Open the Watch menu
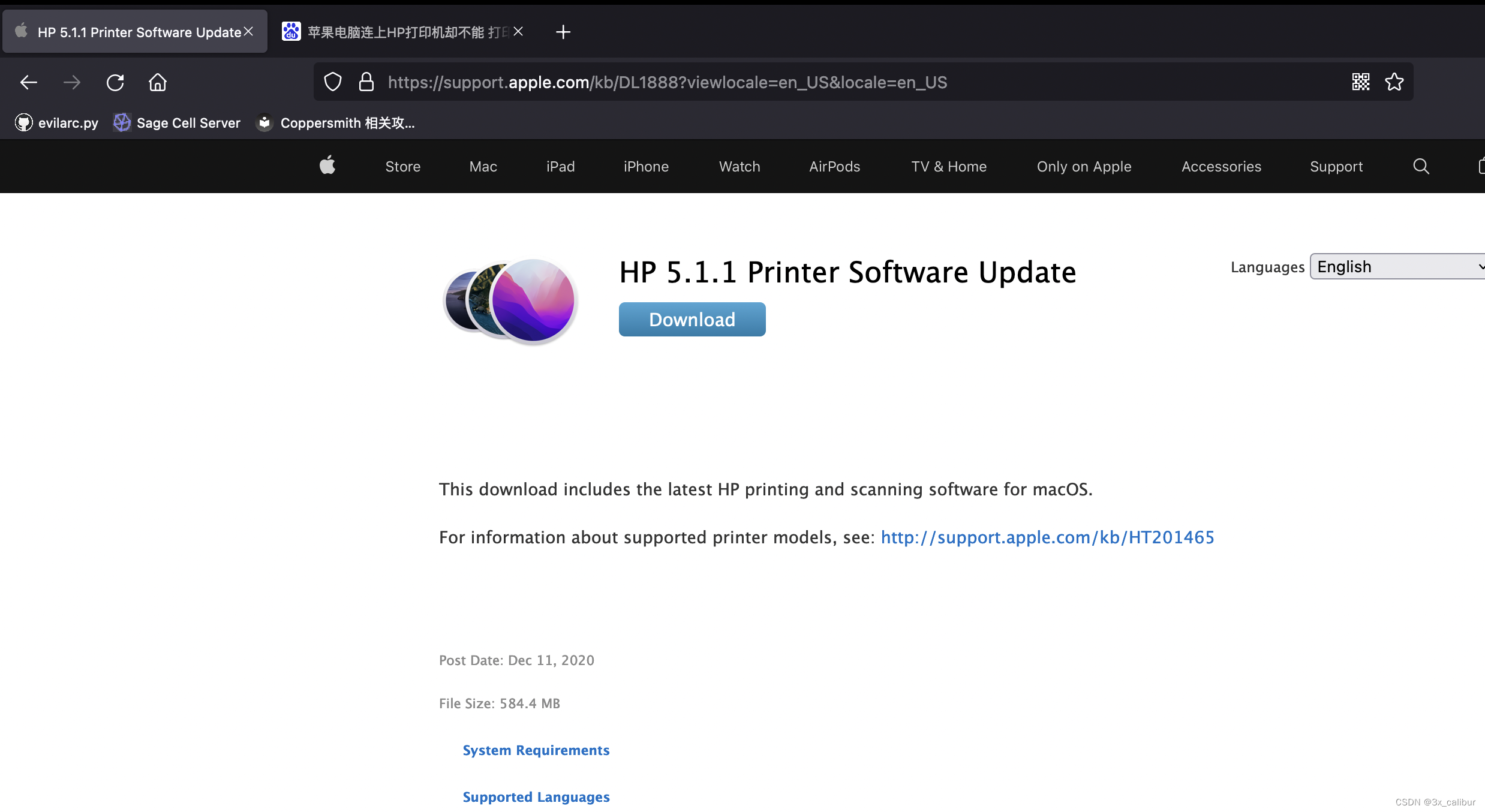Viewport: 1485px width, 812px height. point(740,167)
